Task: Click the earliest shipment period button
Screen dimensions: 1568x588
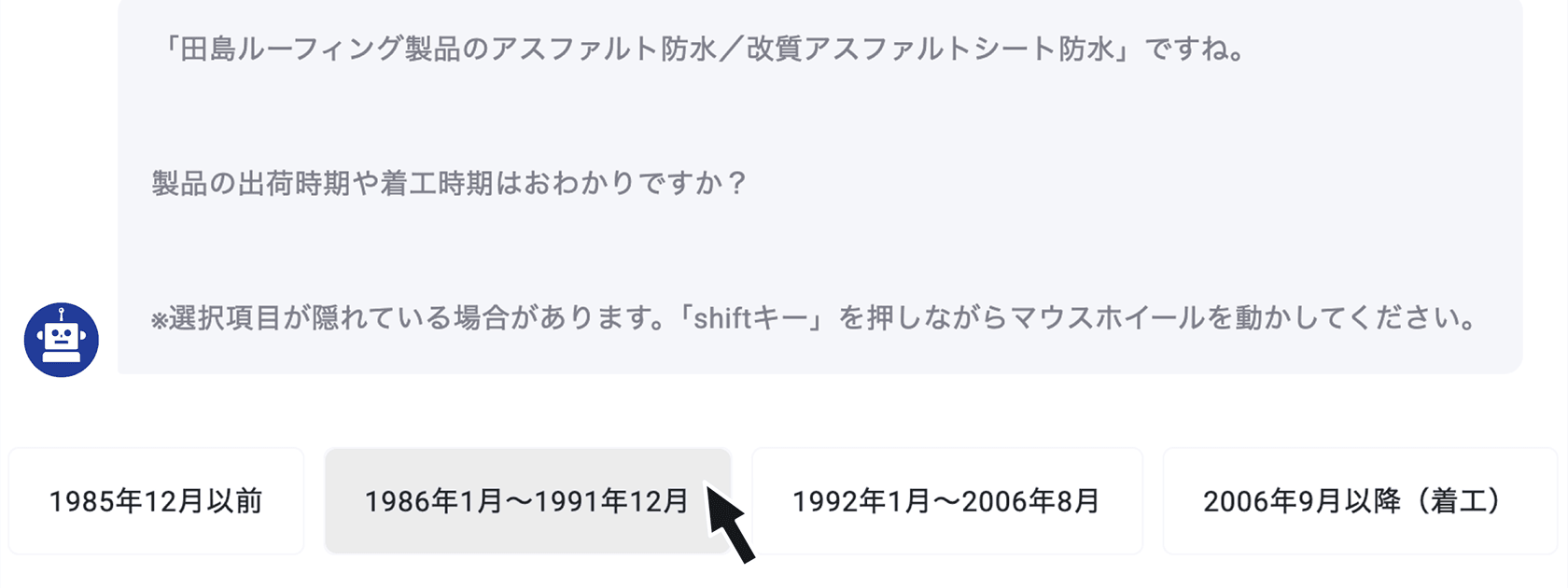Action: 156,500
